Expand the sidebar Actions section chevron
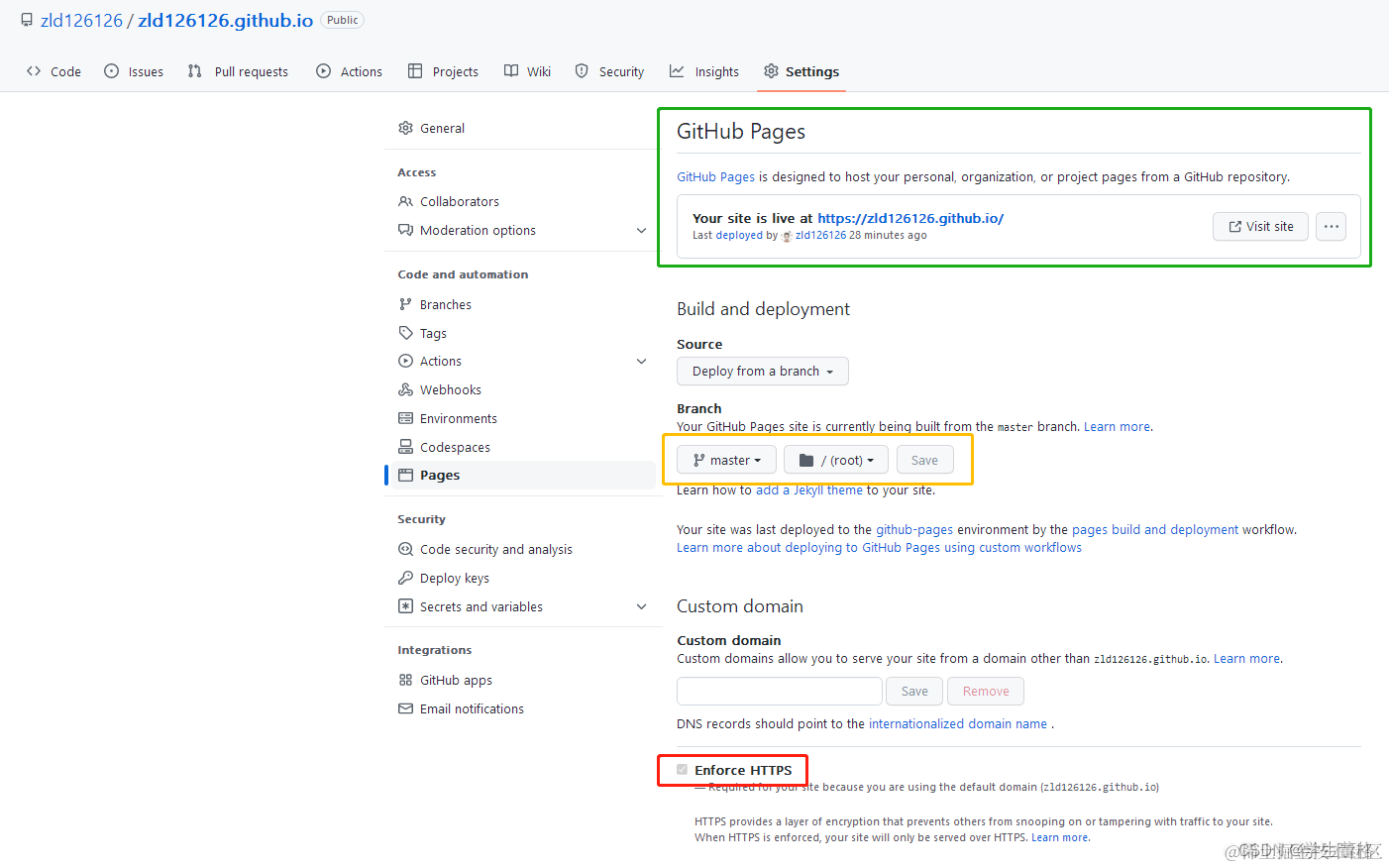 pos(641,361)
